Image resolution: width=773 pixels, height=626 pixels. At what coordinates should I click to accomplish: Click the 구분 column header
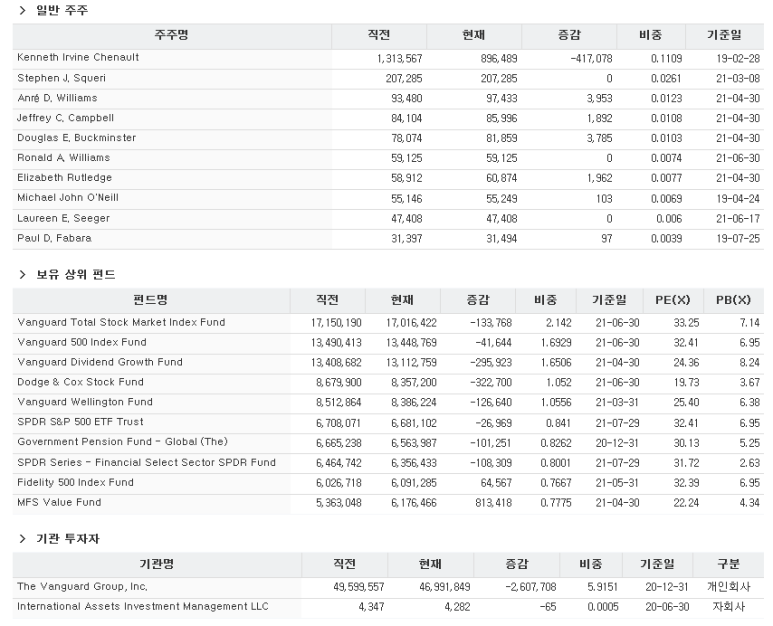(x=728, y=564)
